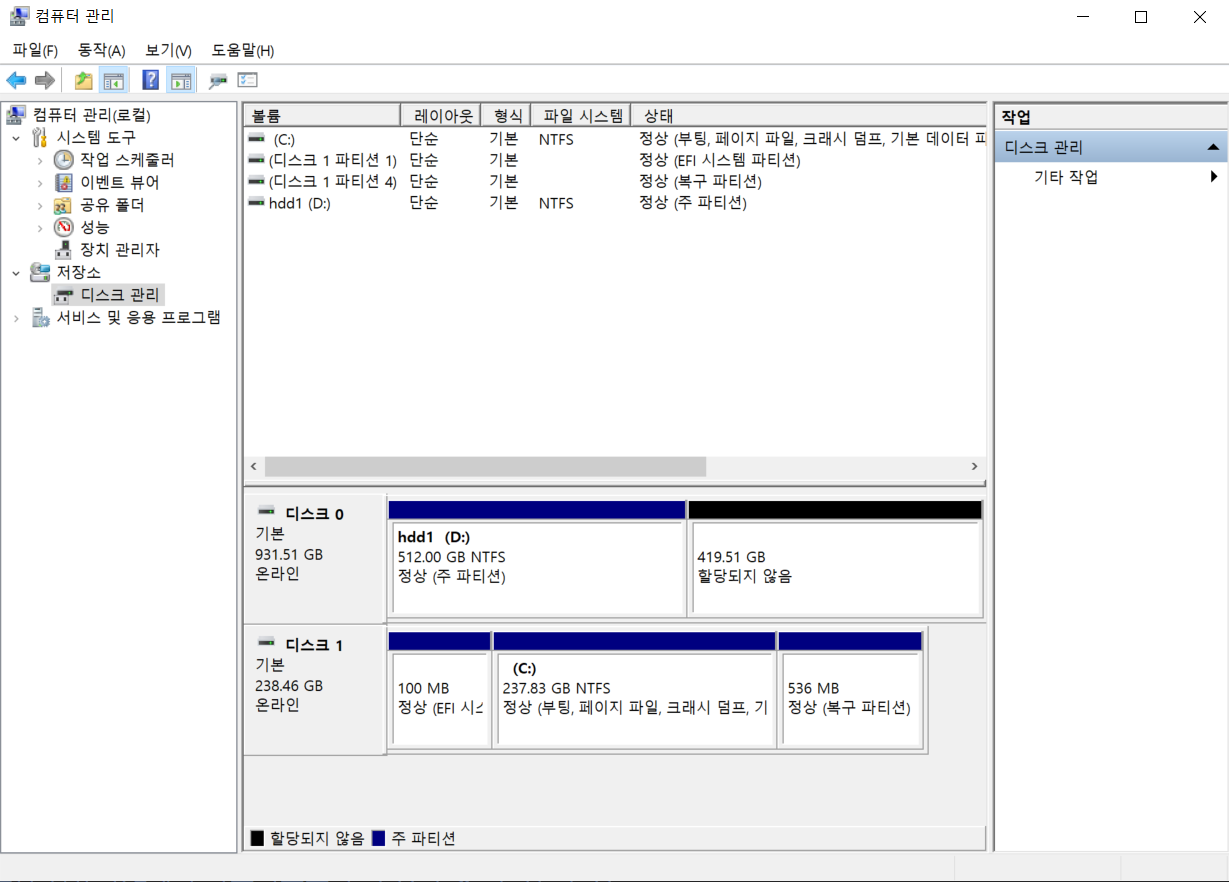Click the 디스크 1 drive icon
The image size is (1229, 882).
point(266,641)
